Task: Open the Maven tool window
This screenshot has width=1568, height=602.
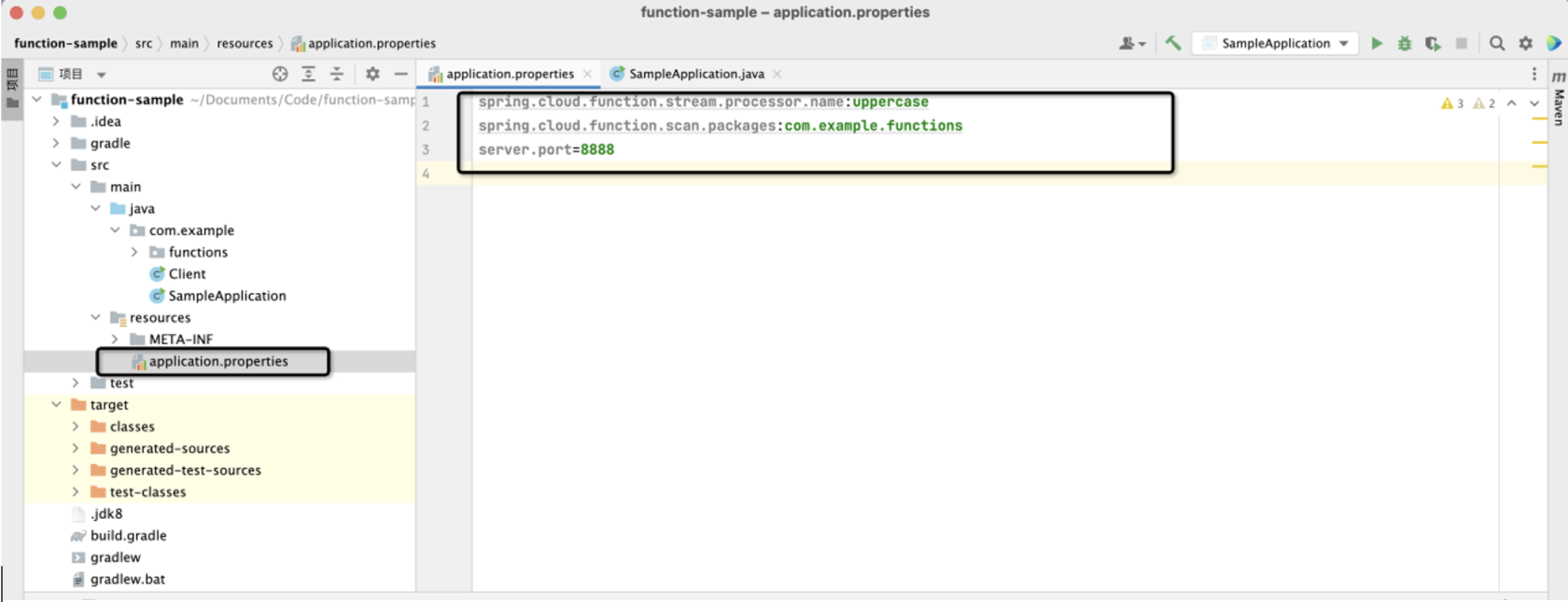Action: (1558, 99)
